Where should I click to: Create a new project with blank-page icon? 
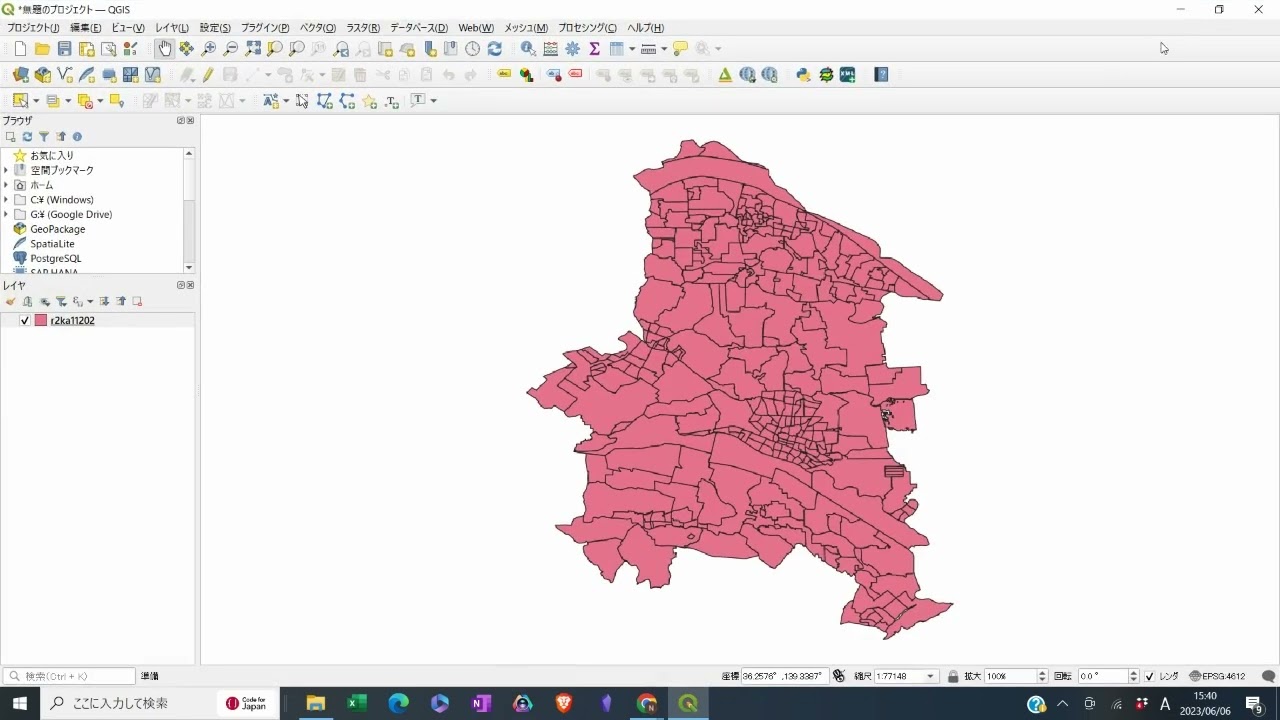(20, 48)
